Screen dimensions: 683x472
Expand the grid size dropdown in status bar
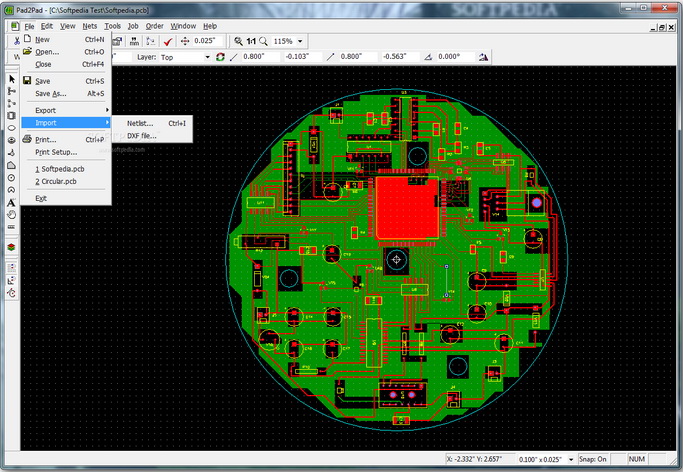coord(572,458)
